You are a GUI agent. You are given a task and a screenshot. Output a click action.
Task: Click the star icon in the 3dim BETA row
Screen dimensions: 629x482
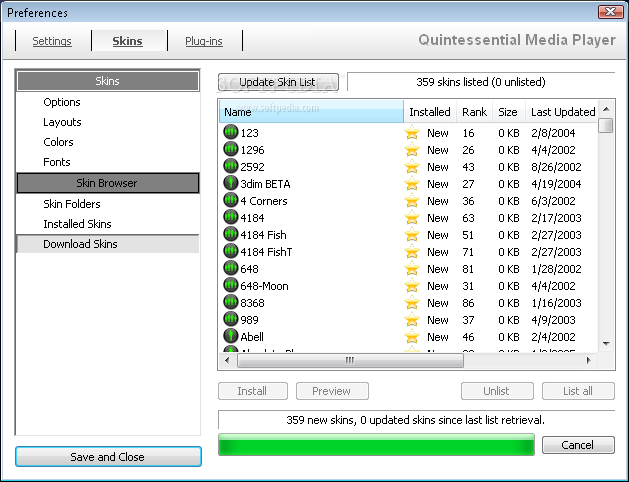point(412,184)
